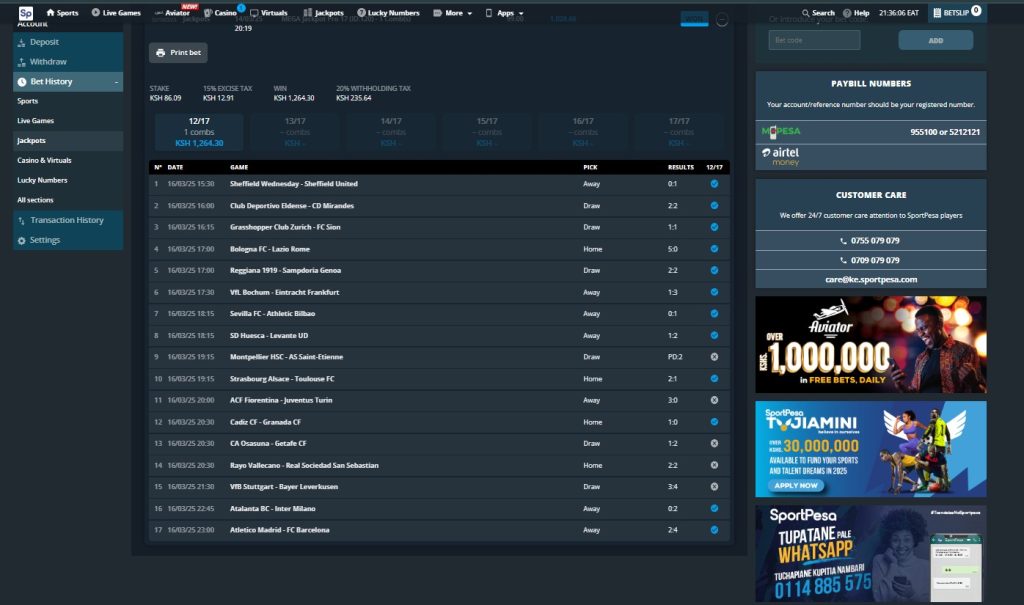Launch Aviator from the top bar
This screenshot has width=1024, height=605.
(x=172, y=12)
